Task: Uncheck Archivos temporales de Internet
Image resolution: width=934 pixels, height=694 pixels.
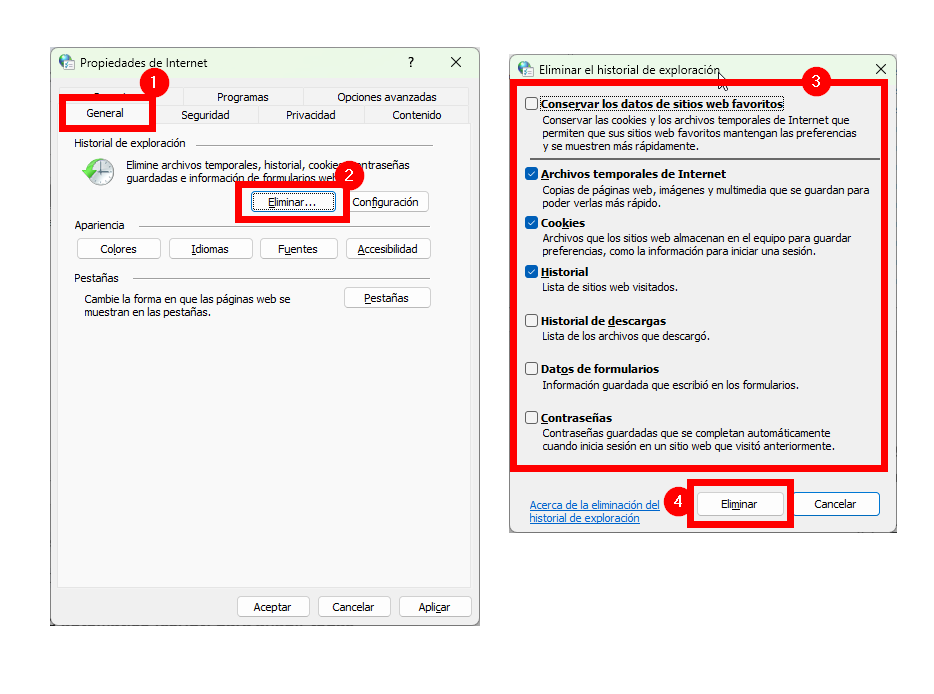Action: click(531, 174)
